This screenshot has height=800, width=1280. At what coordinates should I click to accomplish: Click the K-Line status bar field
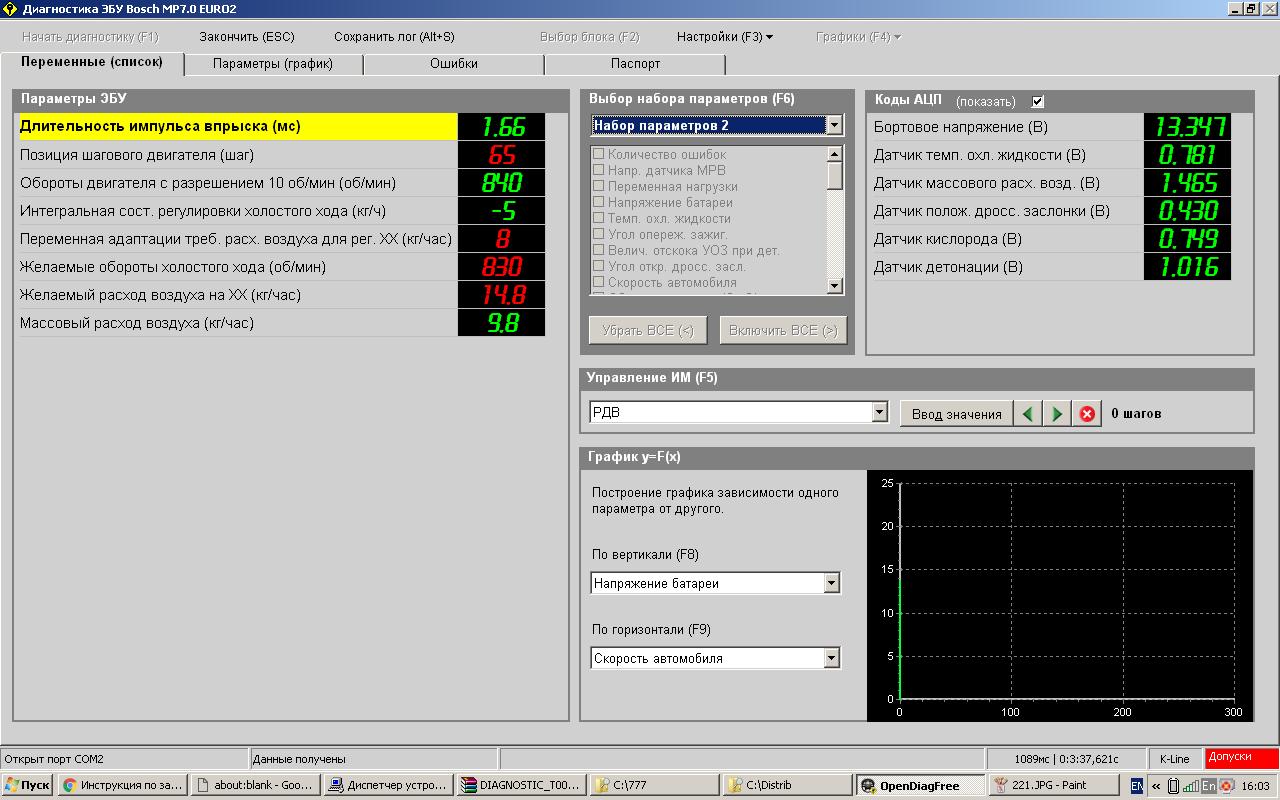point(1174,759)
